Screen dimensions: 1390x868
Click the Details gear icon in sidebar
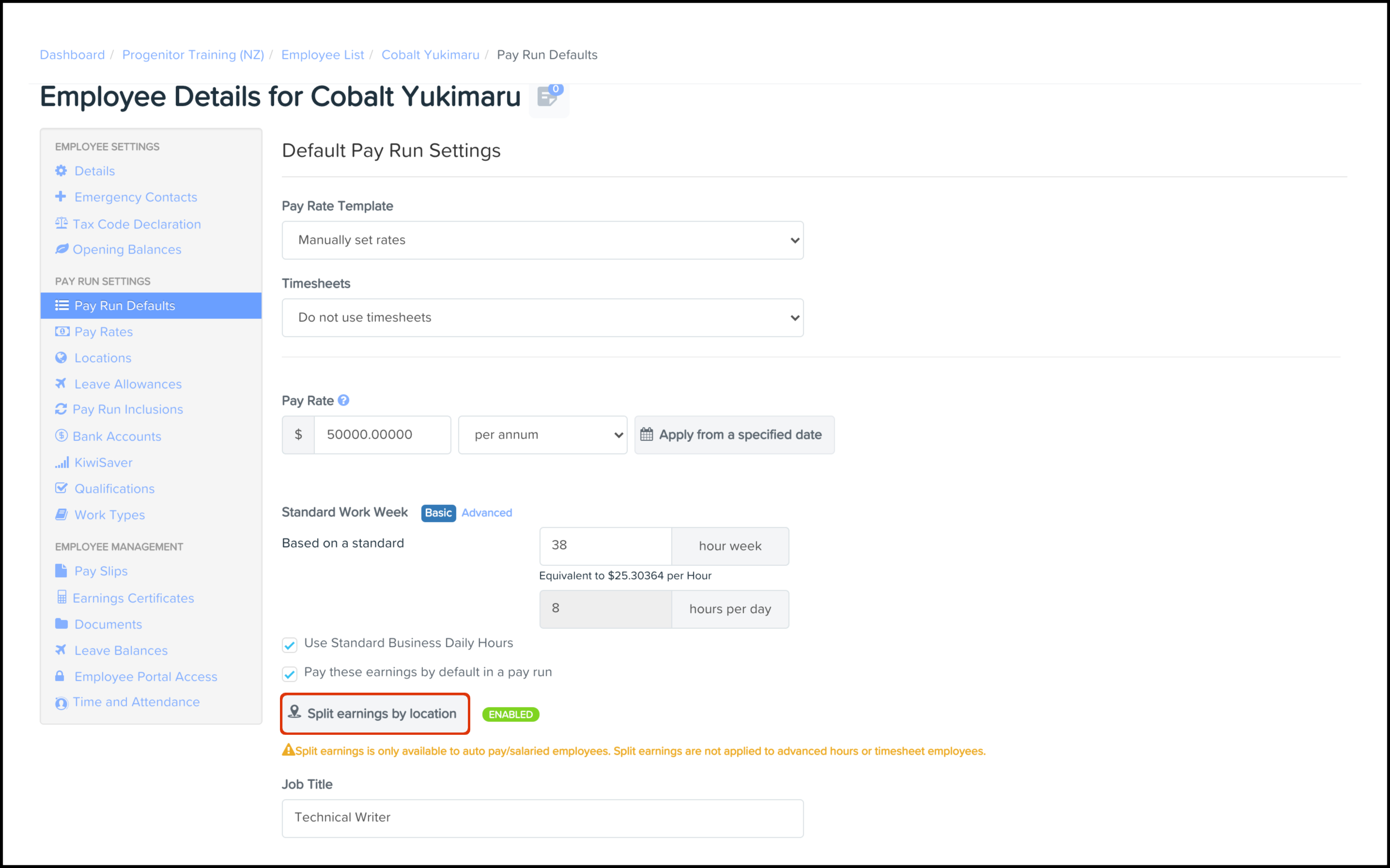click(x=61, y=170)
